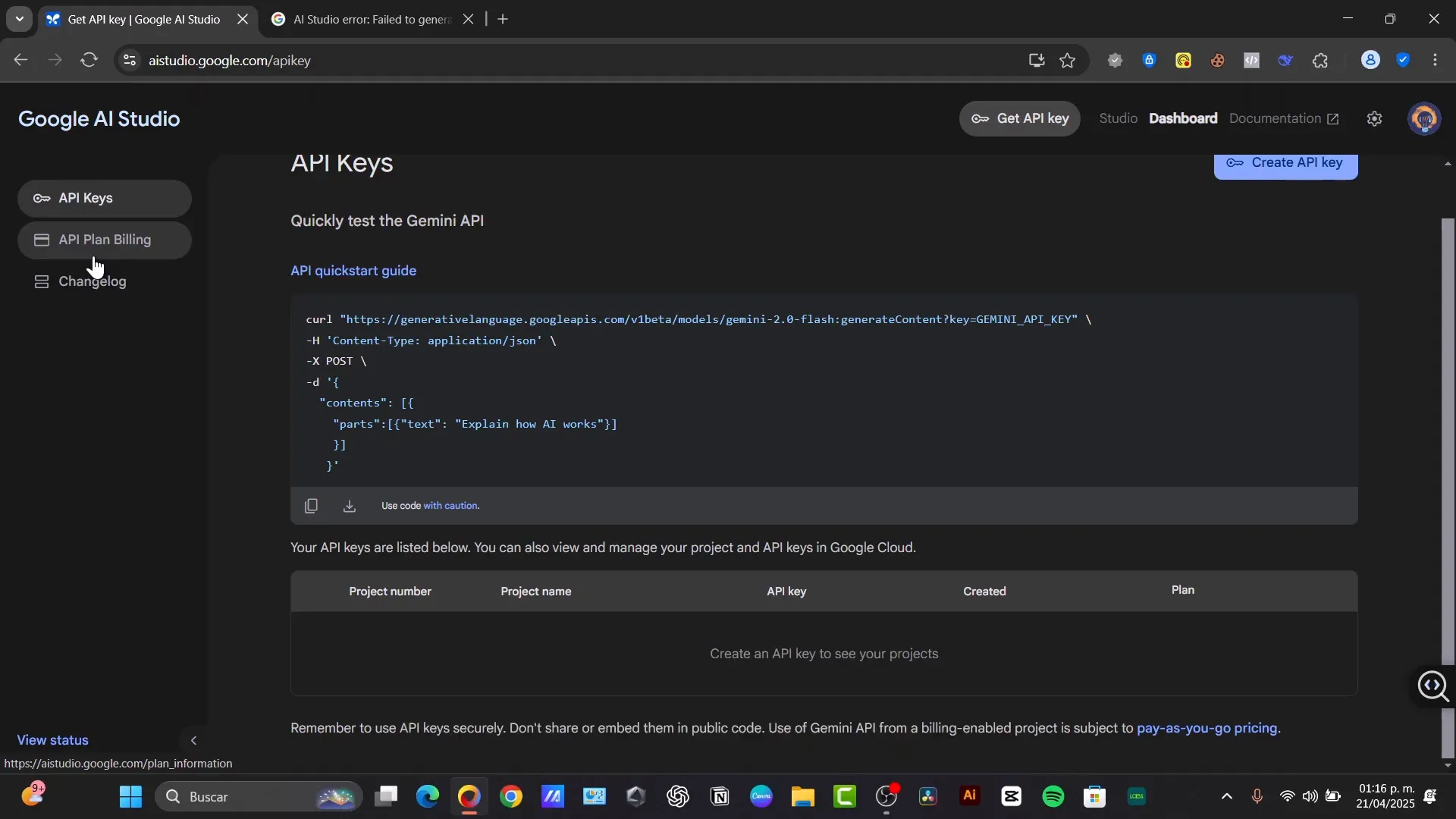Download the code snippet
This screenshot has height=819, width=1456.
(349, 505)
